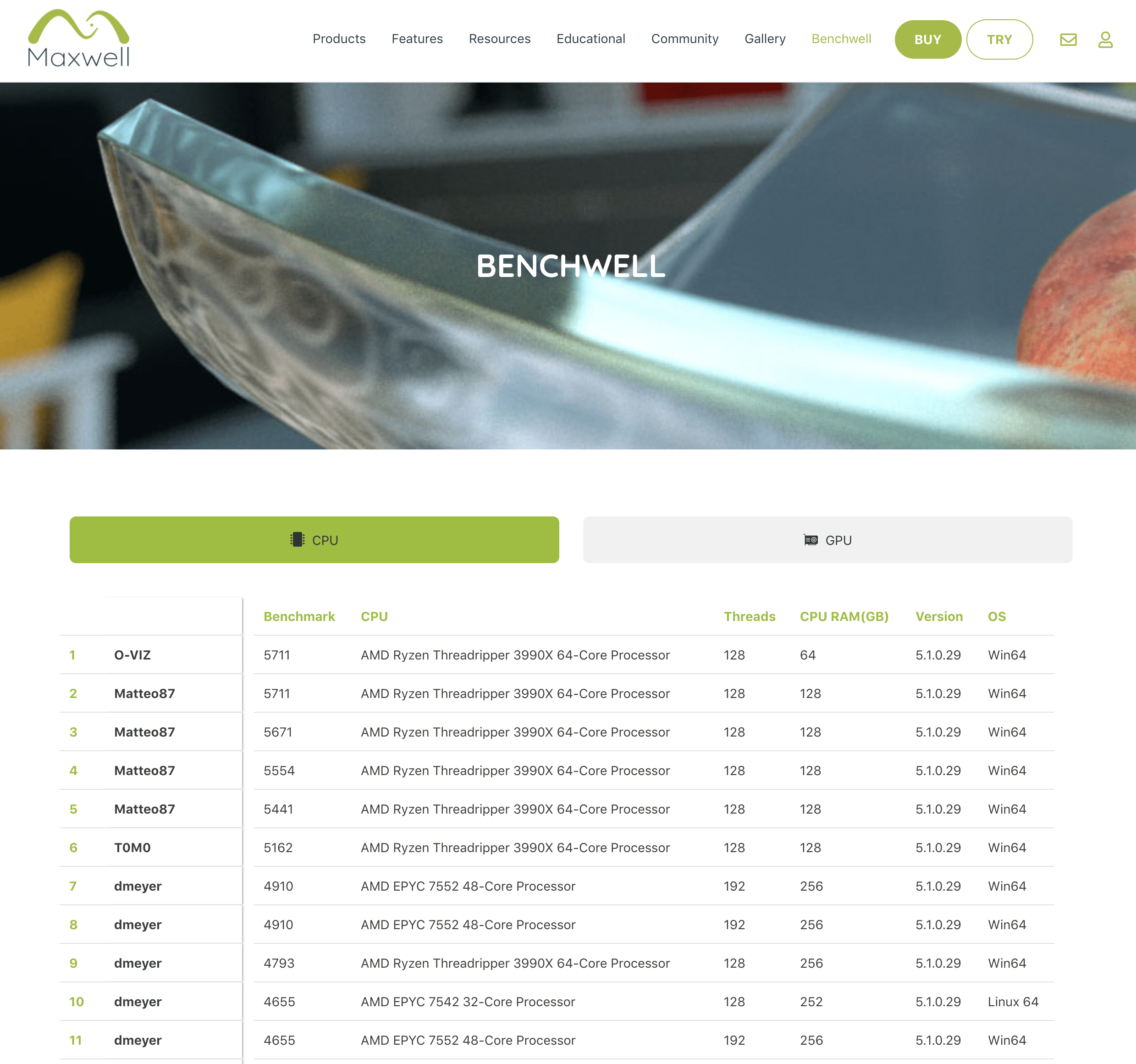Screen dimensions: 1136x1064
Task: Open the user account icon
Action: 1105,39
